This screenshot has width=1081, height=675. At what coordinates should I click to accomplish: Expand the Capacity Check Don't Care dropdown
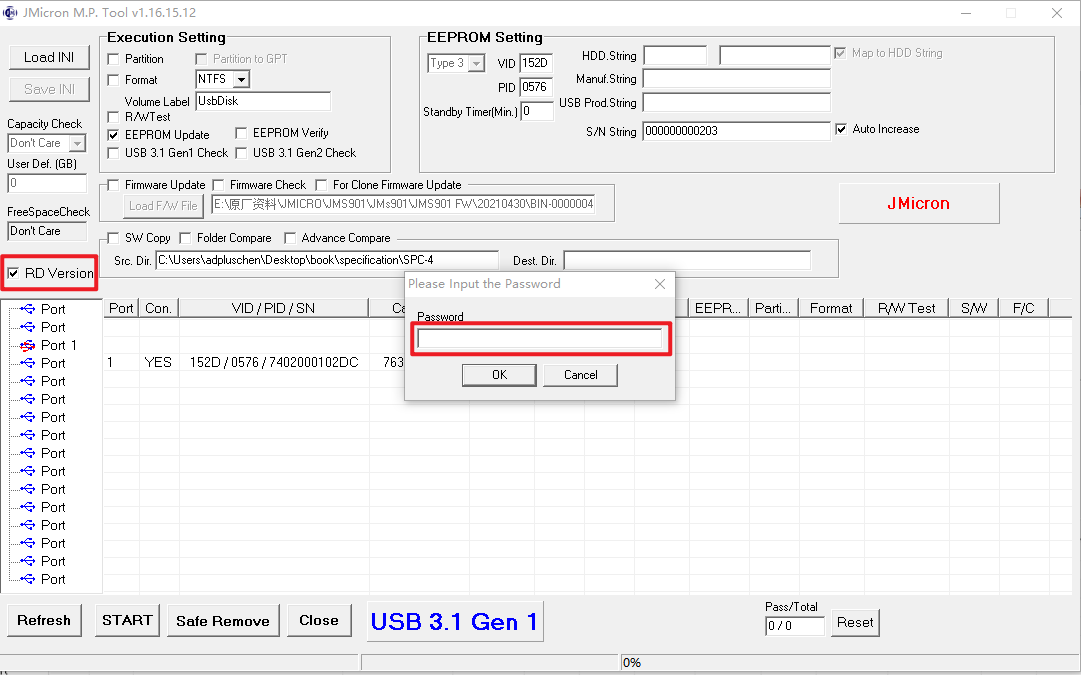point(78,143)
